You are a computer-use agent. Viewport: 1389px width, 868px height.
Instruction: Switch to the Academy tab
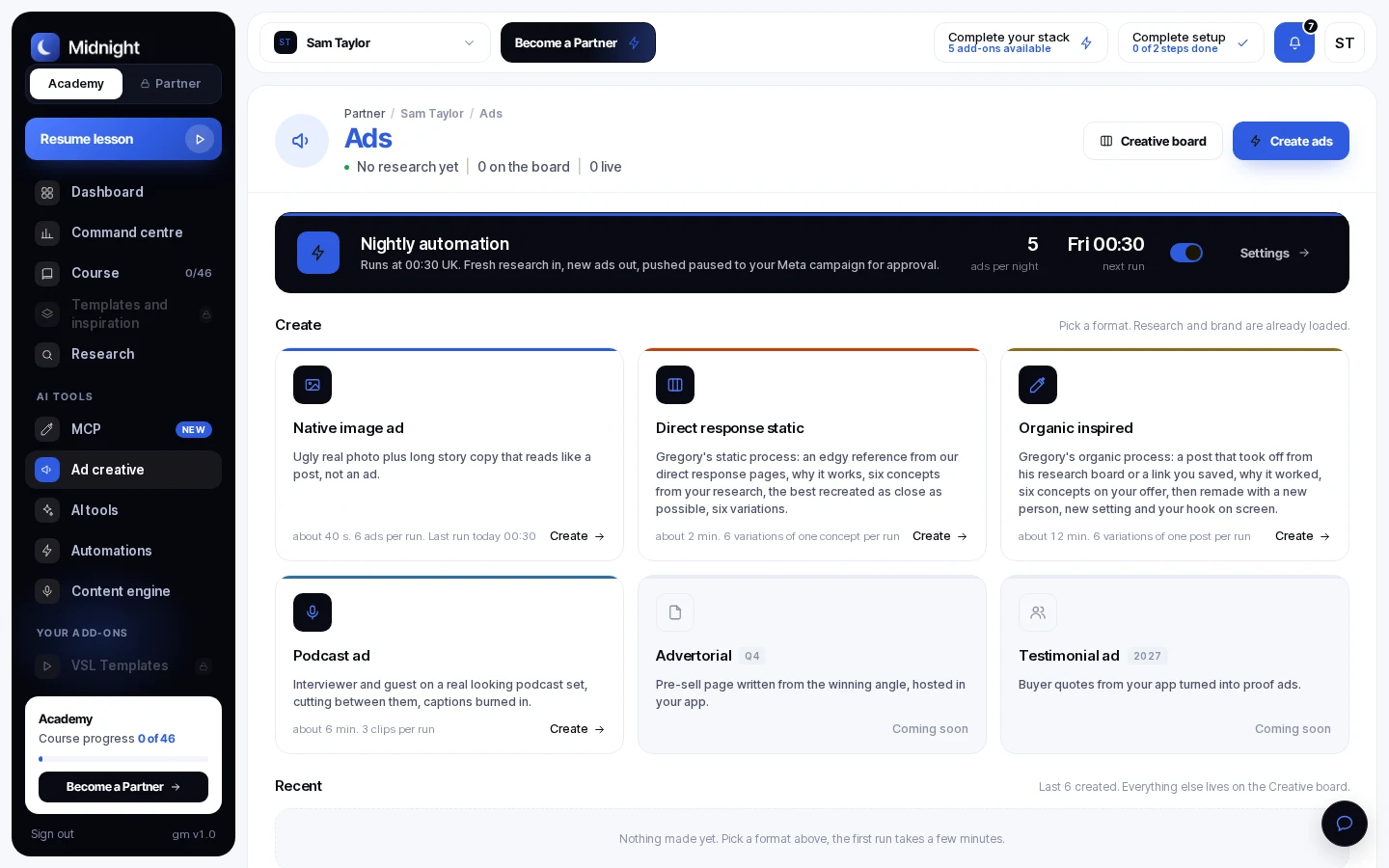[76, 84]
